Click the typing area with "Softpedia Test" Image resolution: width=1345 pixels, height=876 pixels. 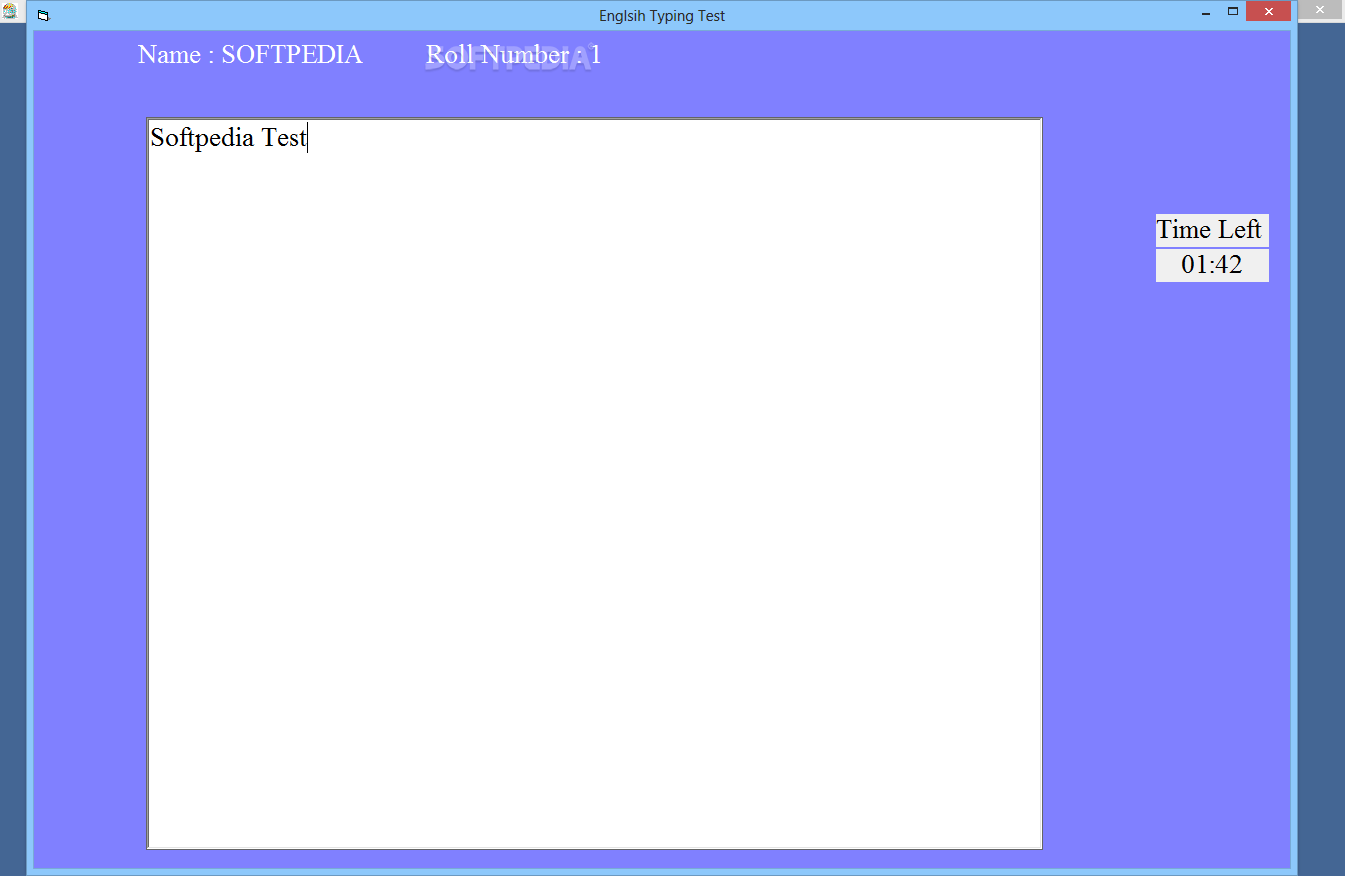(595, 484)
